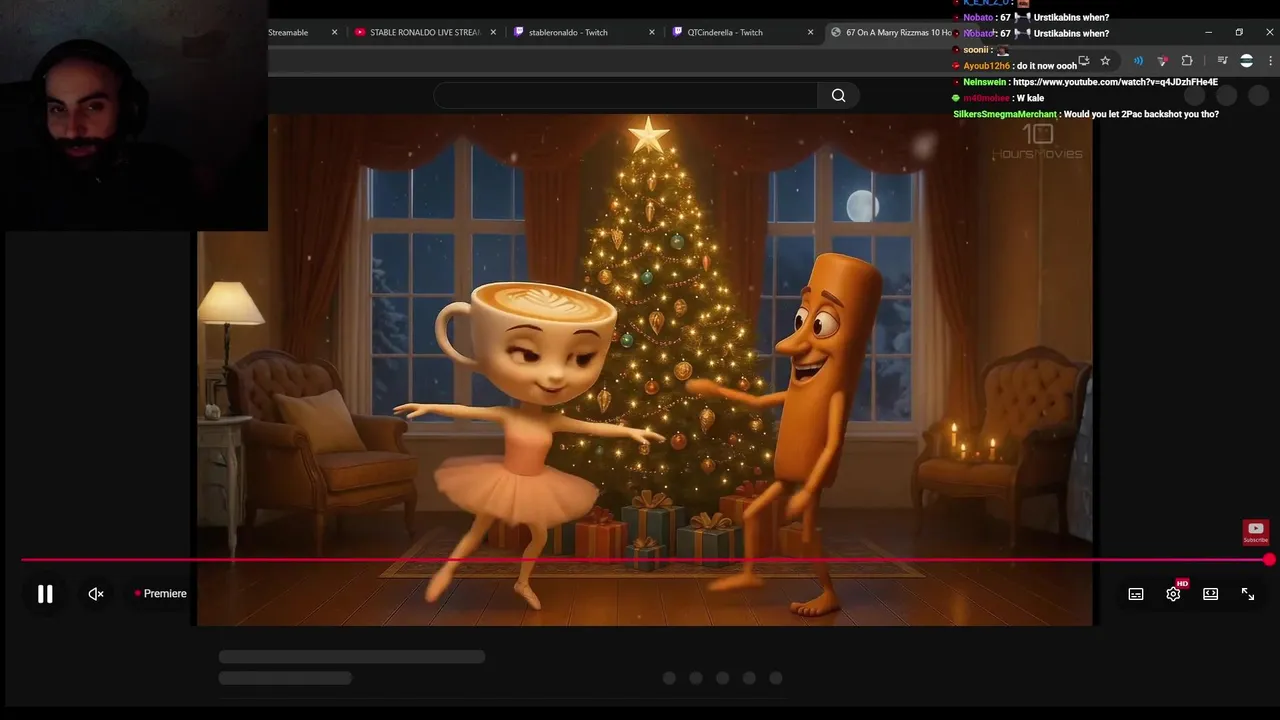
Task: Bookmark this page with the star icon
Action: coord(1105,61)
